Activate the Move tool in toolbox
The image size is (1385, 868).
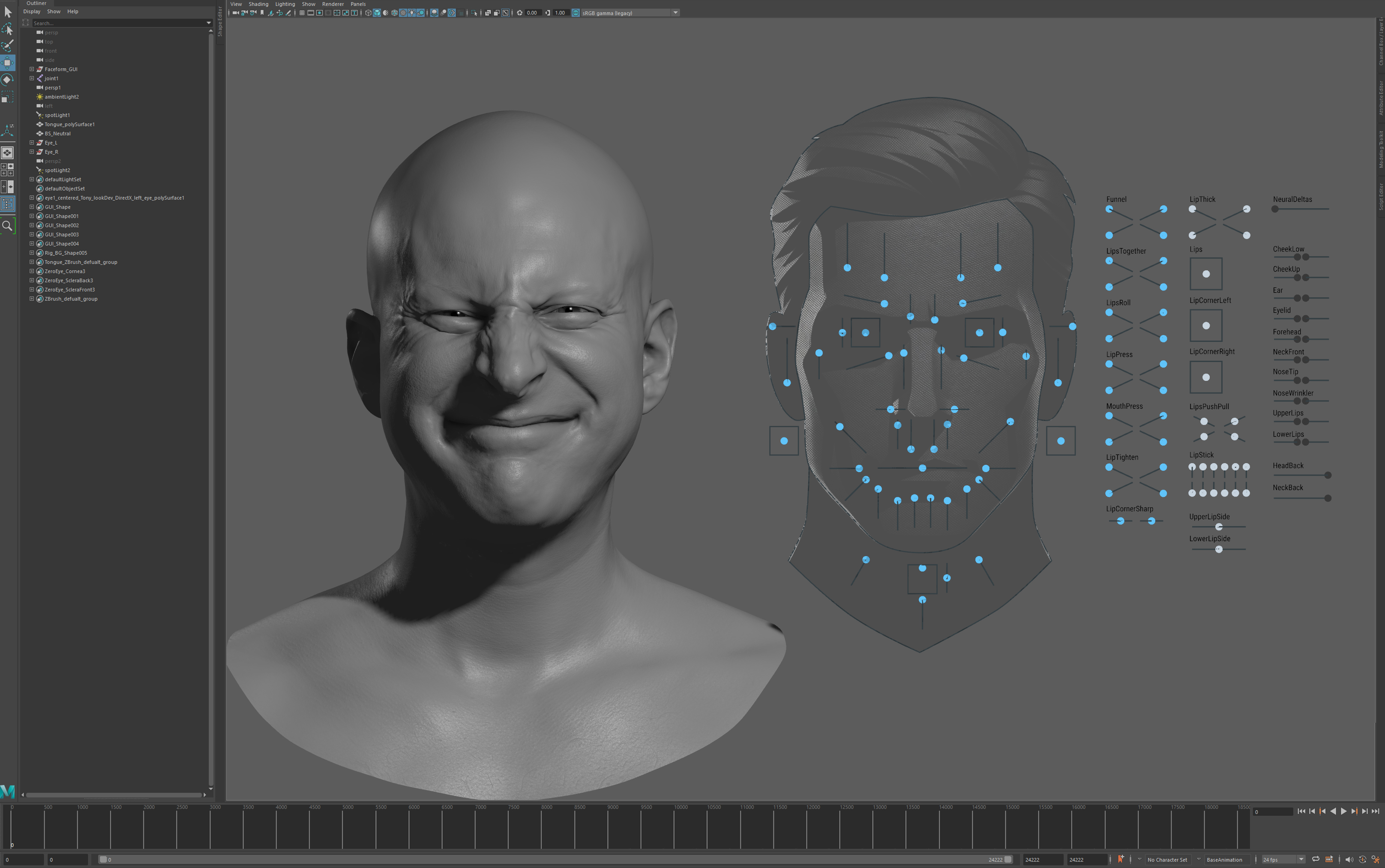coord(7,62)
